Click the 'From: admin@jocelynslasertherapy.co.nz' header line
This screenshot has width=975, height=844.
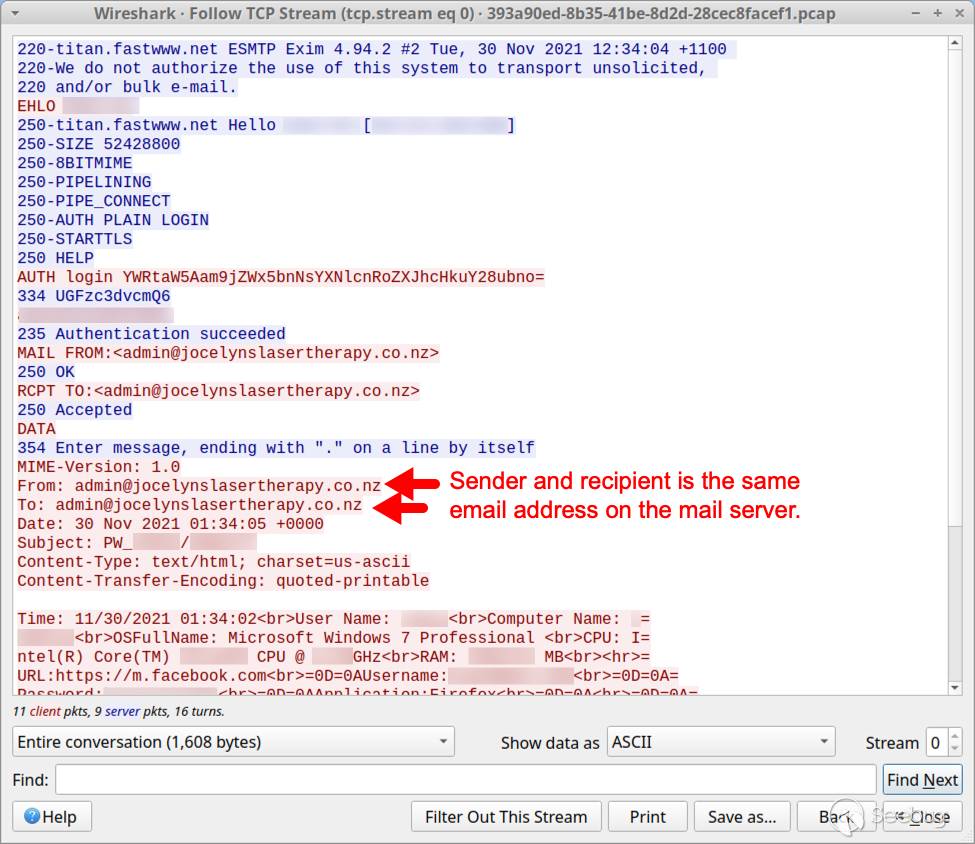tap(199, 486)
